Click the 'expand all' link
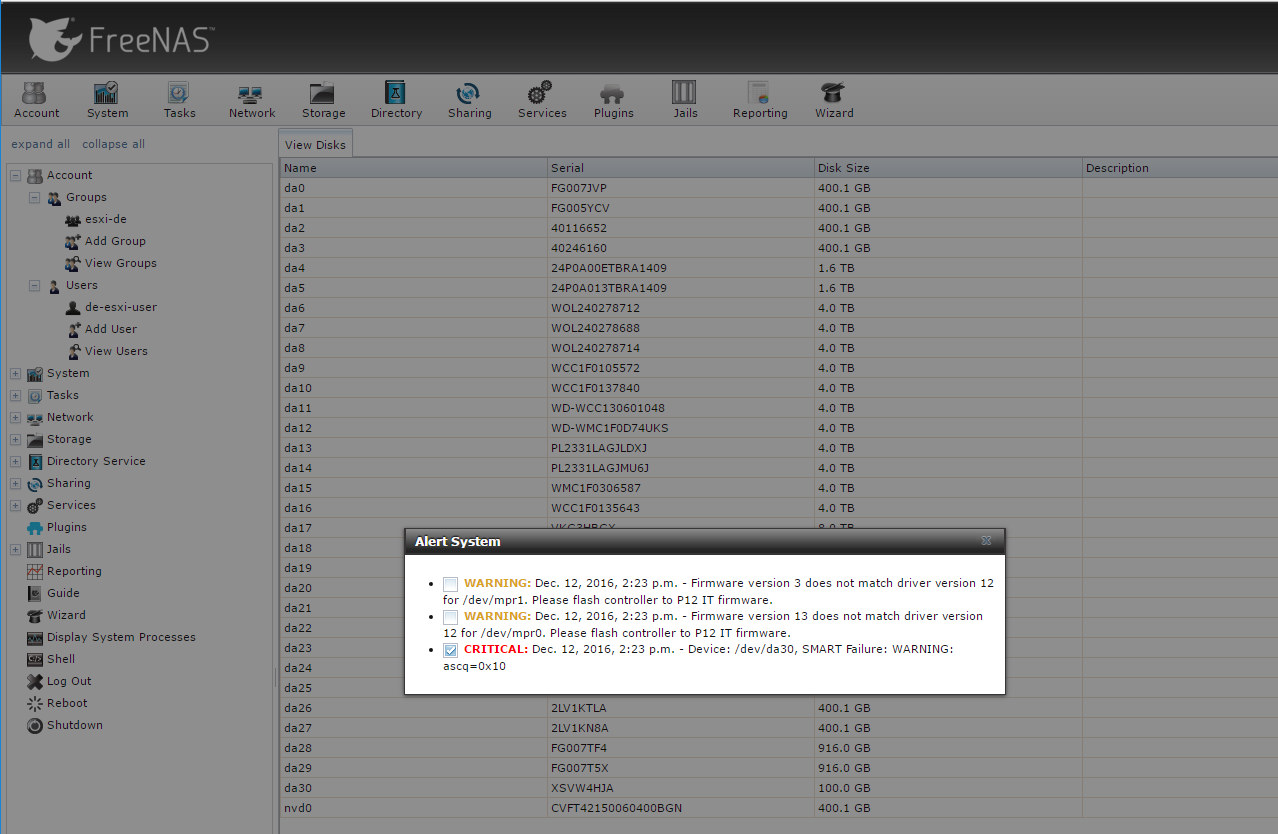The height and width of the screenshot is (834, 1278). click(x=41, y=144)
